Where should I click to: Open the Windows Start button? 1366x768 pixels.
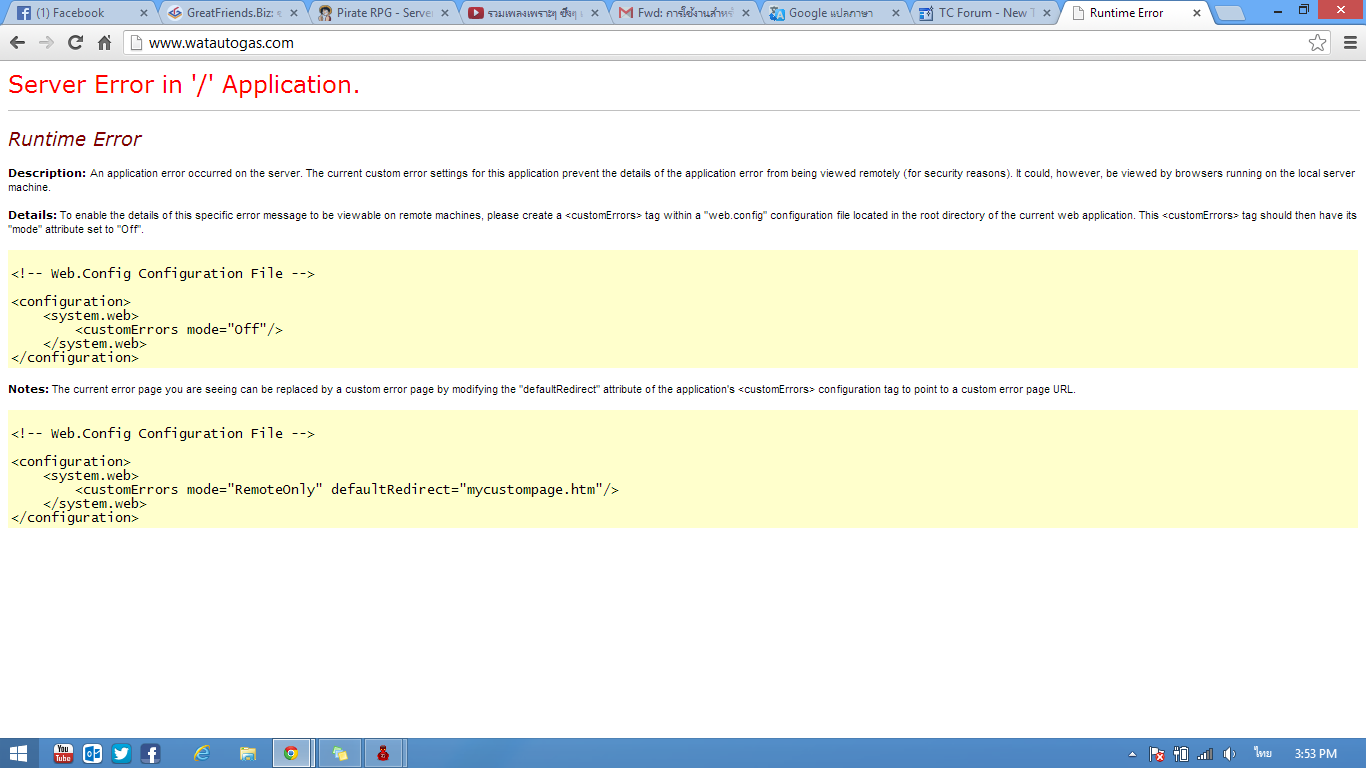18,753
